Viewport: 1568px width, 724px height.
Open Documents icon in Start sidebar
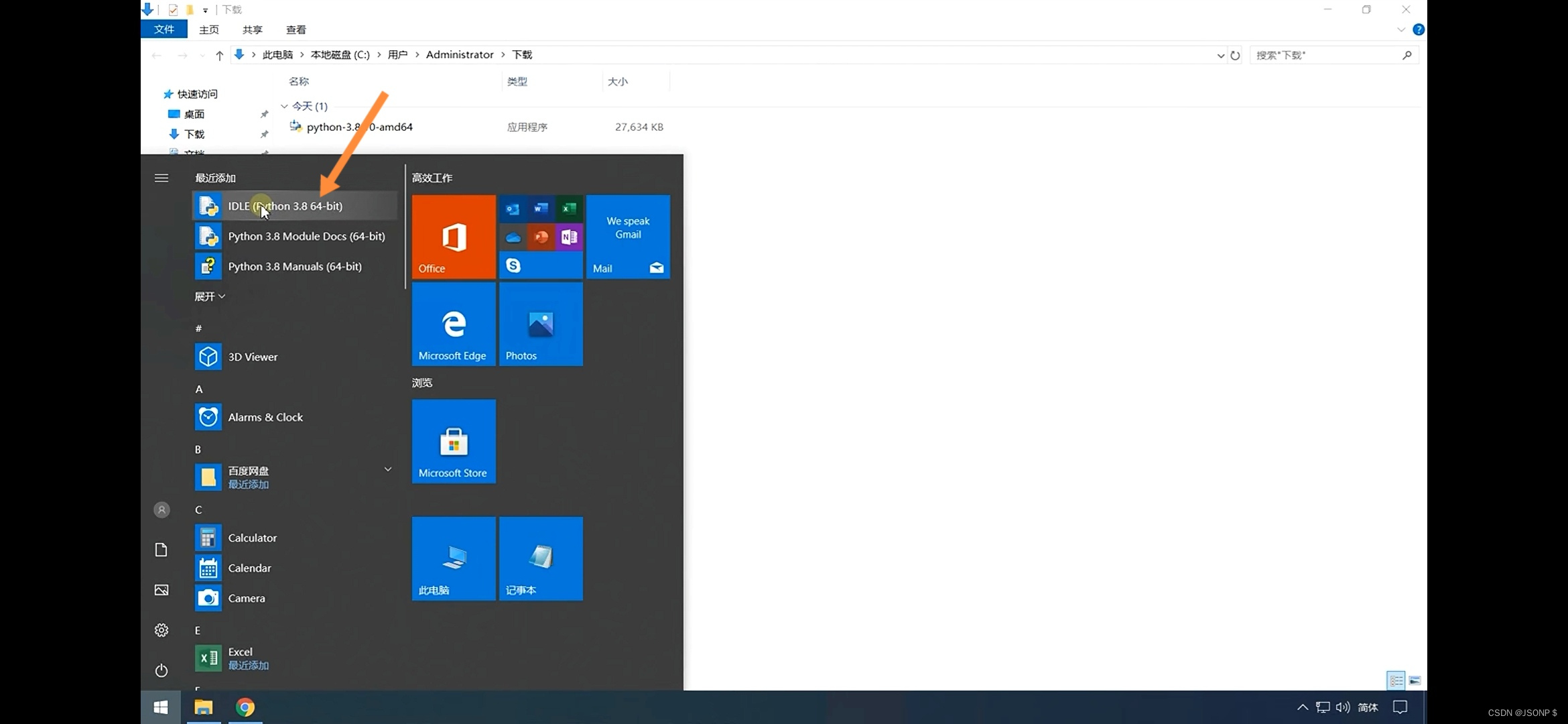(x=161, y=550)
